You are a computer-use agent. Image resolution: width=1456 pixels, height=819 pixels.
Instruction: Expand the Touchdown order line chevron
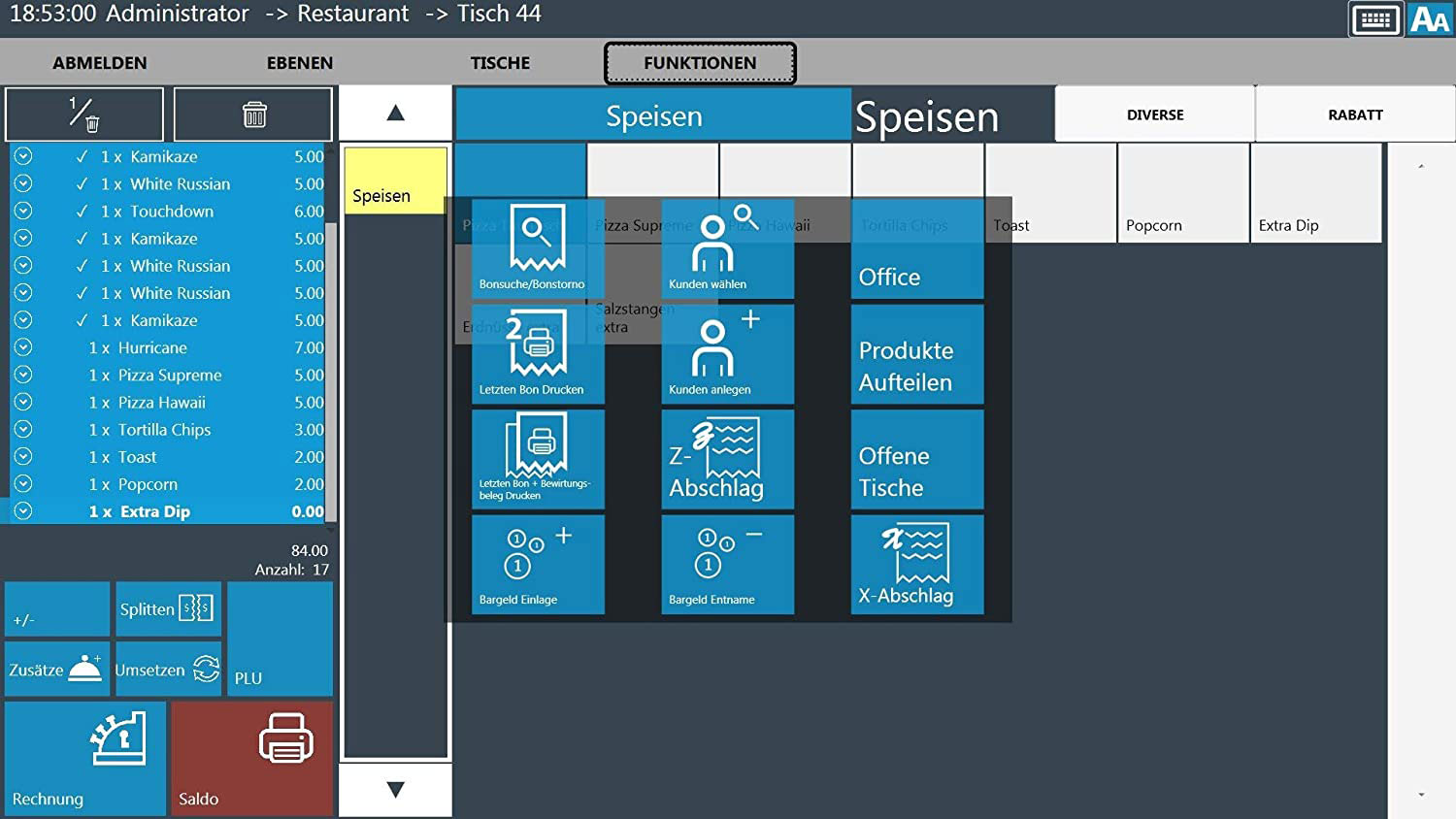[x=23, y=211]
